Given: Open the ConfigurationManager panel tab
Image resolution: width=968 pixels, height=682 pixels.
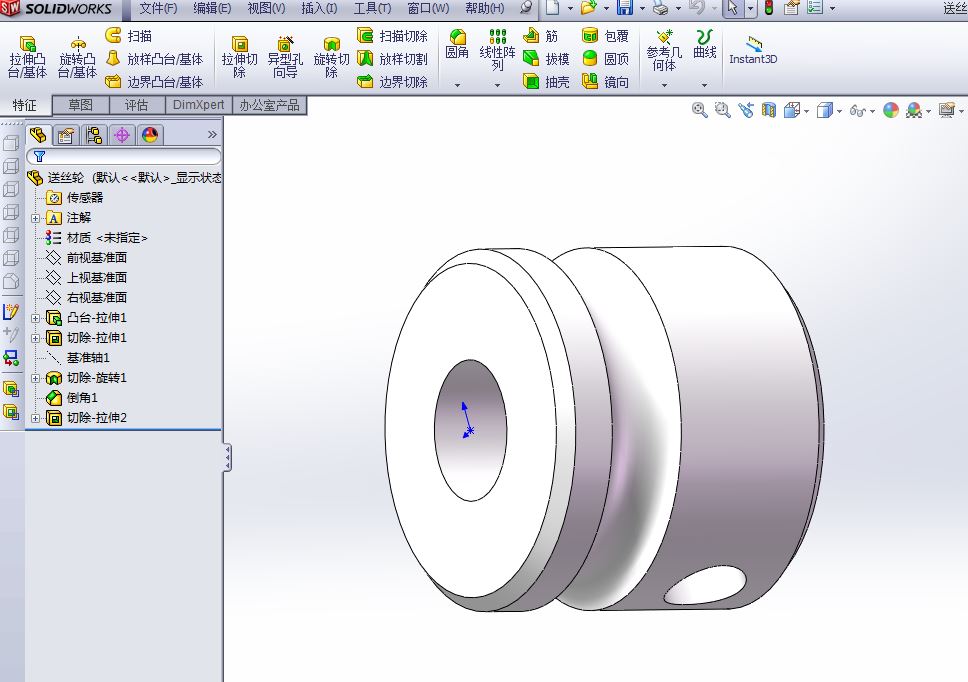Looking at the screenshot, I should click(94, 135).
